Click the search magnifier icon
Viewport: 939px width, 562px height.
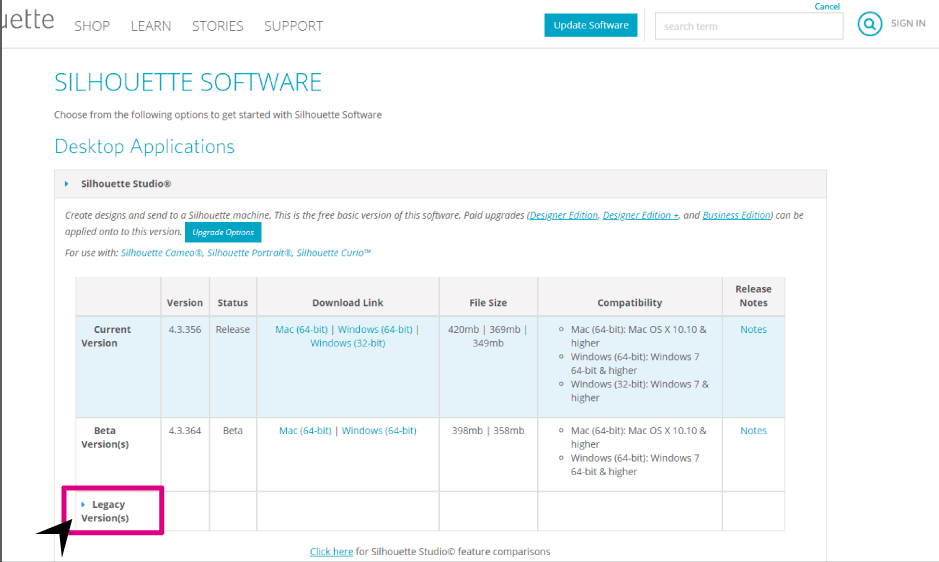(870, 25)
